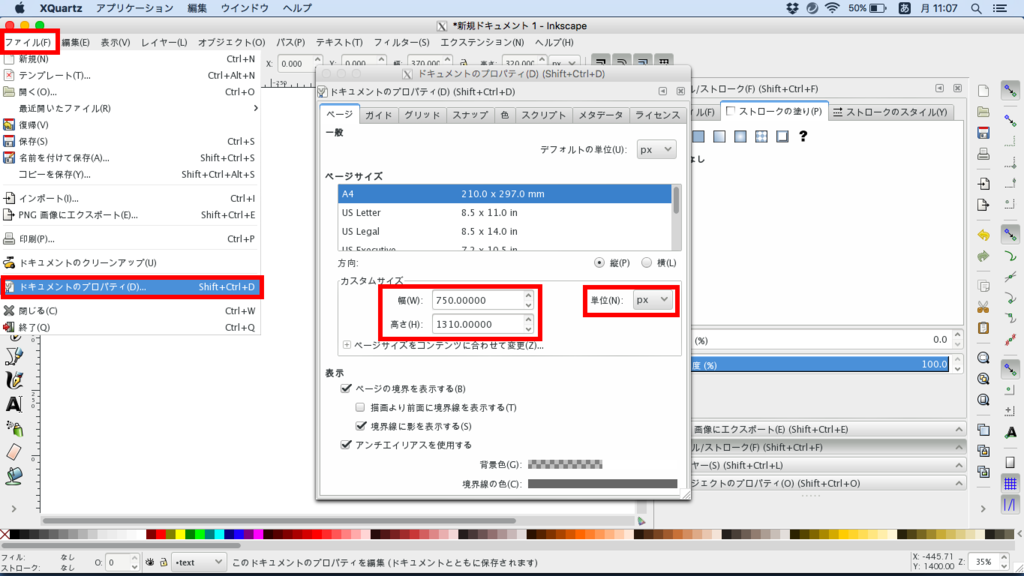Enable 描画より前面に境界線を表示する checkbox
The width and height of the screenshot is (1024, 576).
tap(360, 408)
